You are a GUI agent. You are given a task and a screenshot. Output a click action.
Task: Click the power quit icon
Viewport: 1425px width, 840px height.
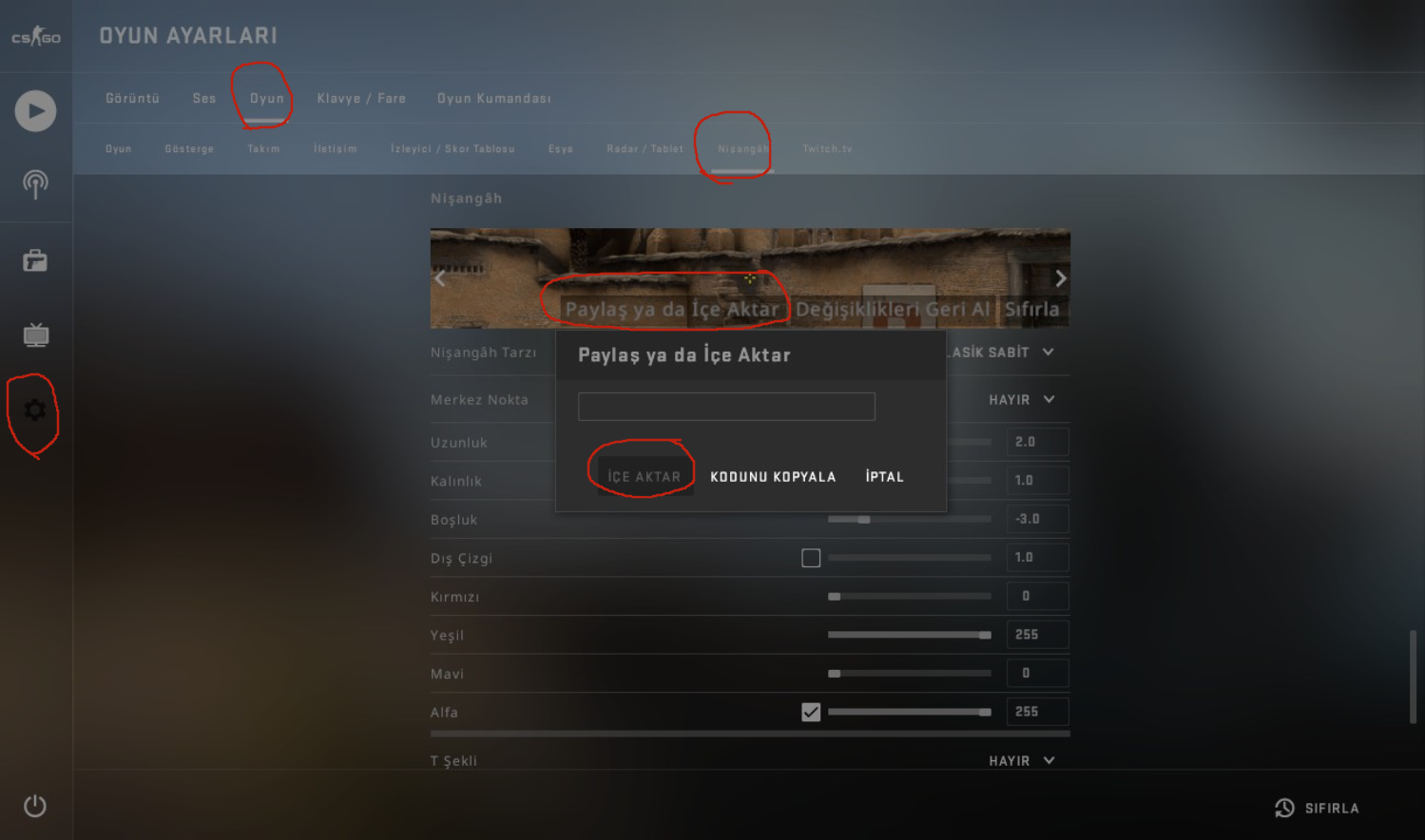pos(35,806)
